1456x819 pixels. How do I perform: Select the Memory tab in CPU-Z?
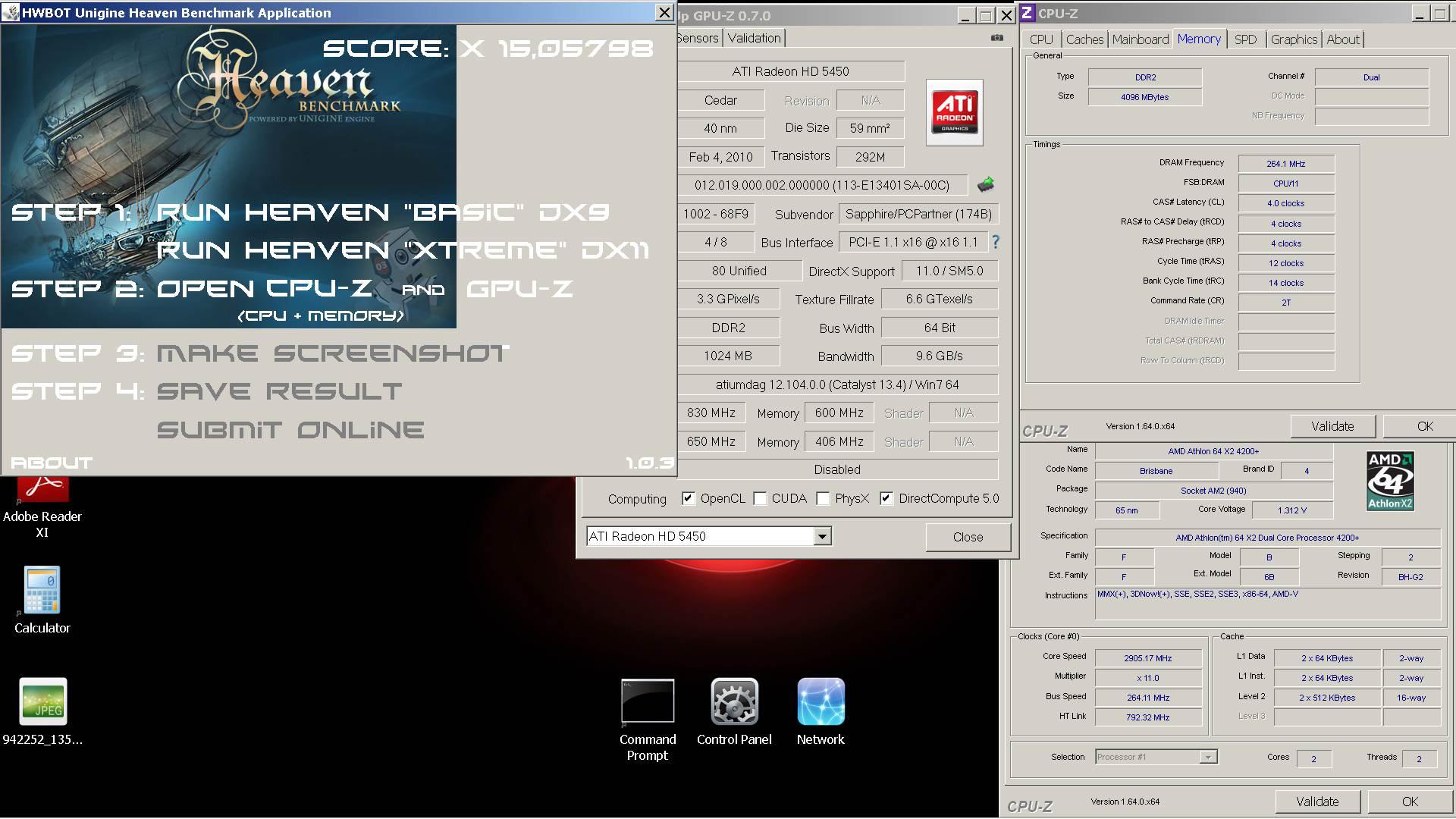1199,39
